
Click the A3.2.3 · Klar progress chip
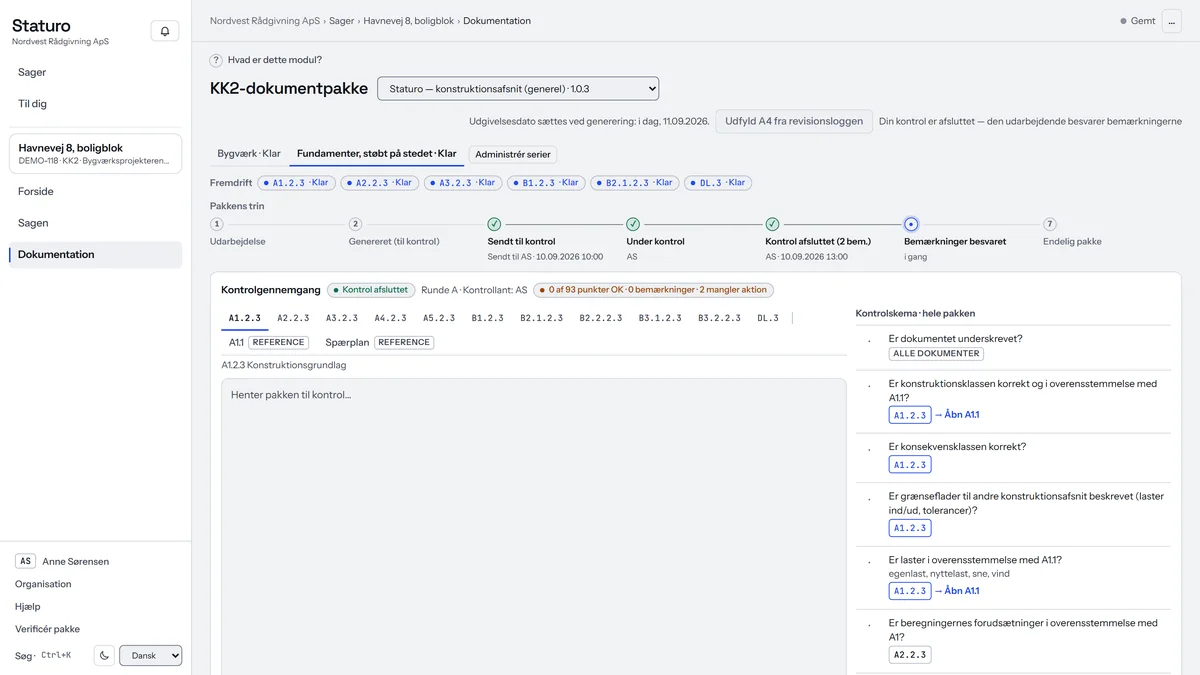462,183
